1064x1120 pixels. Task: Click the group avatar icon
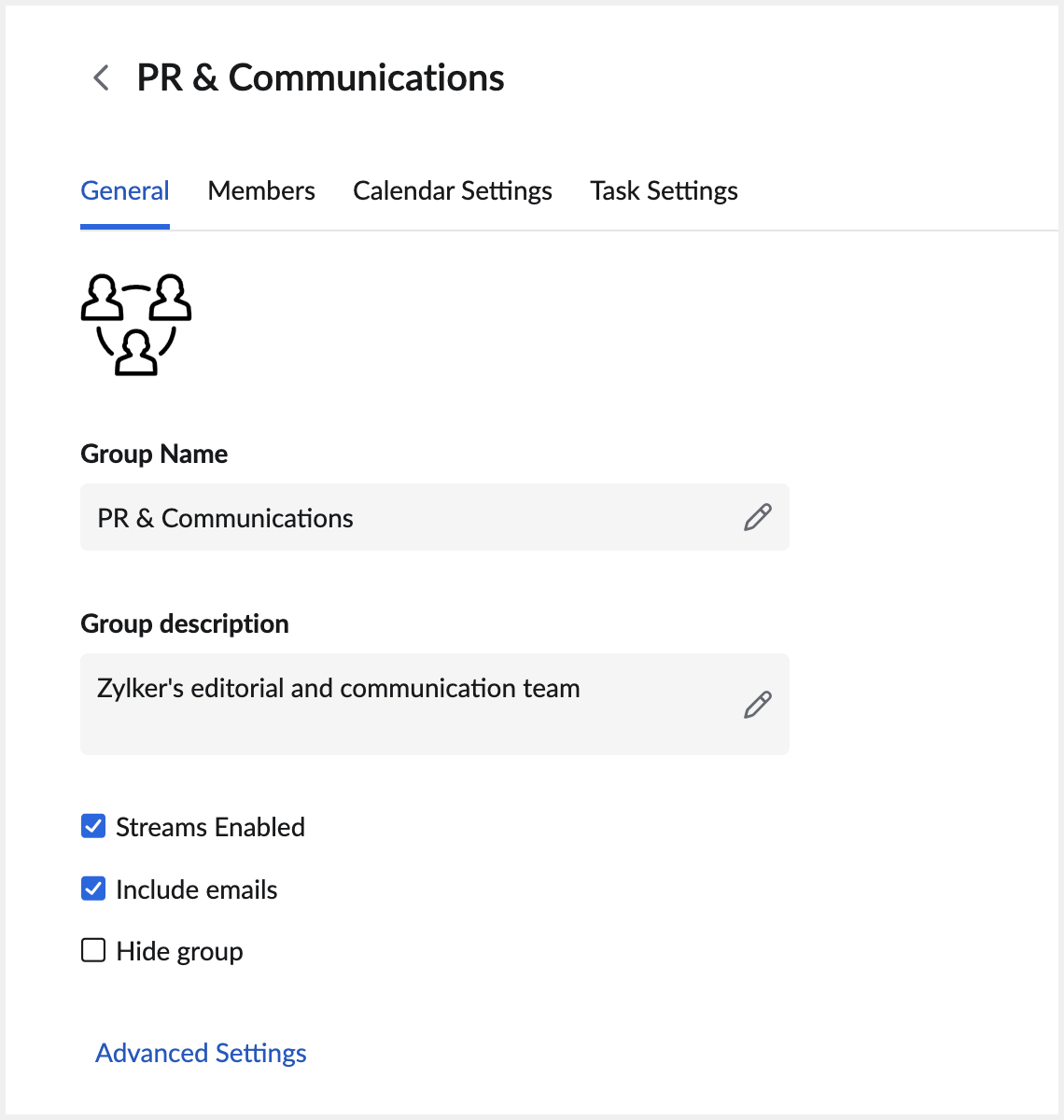[136, 325]
